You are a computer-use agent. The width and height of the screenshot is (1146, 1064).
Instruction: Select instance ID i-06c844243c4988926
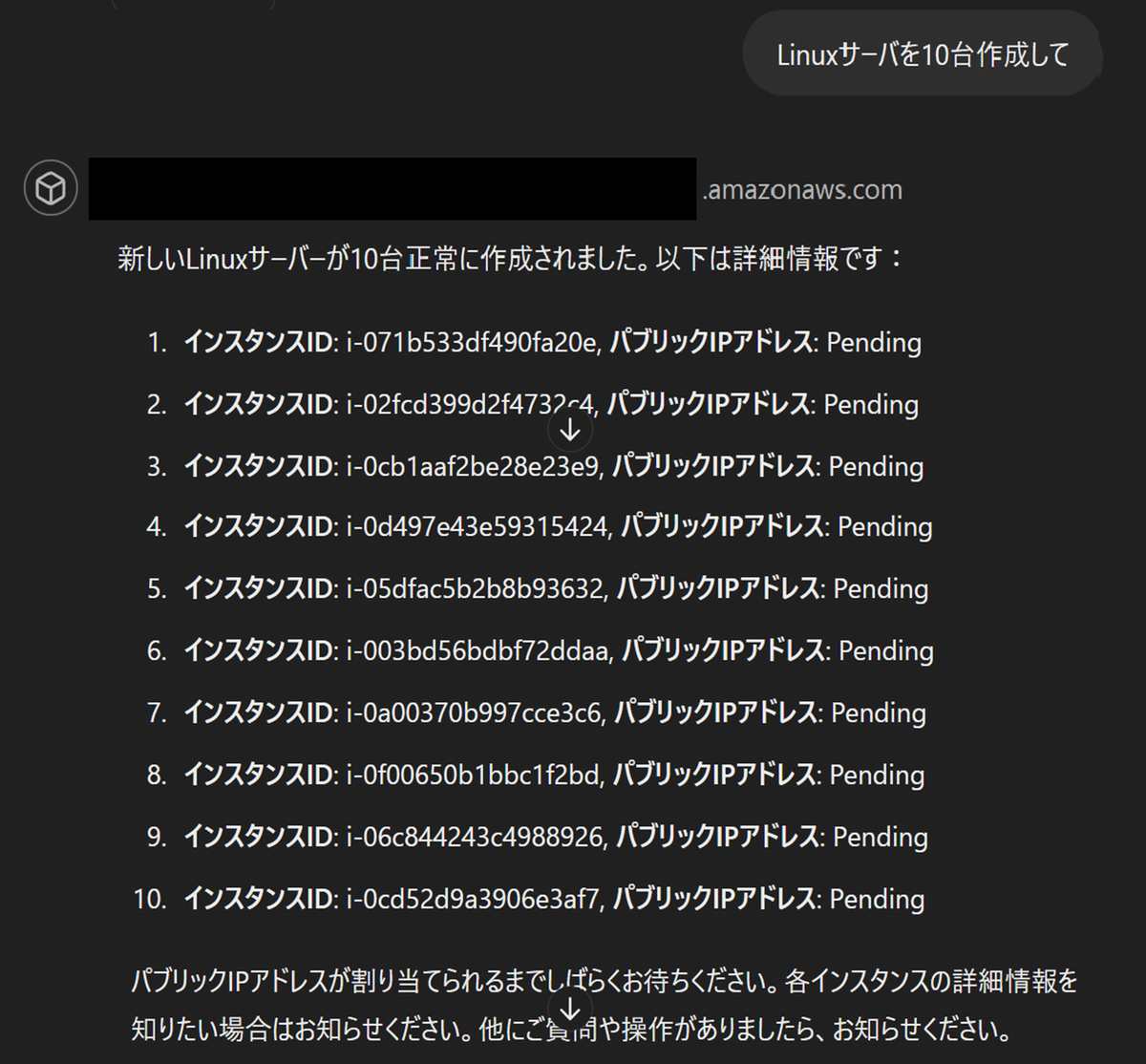pyautogui.click(x=475, y=837)
